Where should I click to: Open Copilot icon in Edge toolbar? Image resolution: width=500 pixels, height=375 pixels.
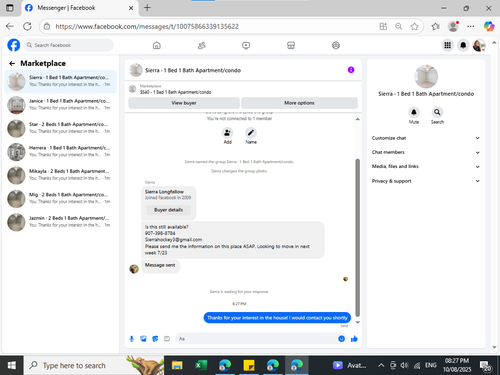point(489,26)
